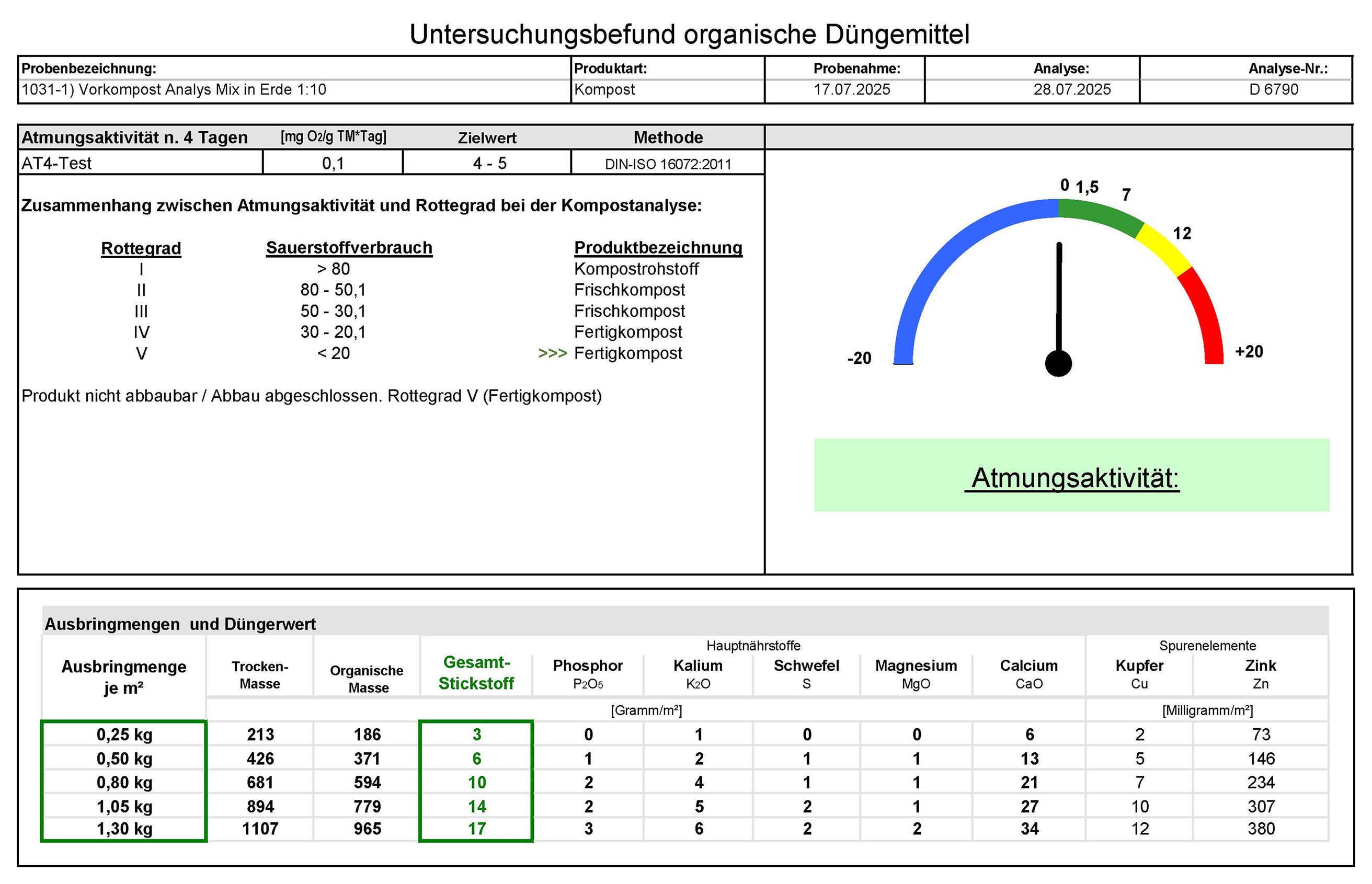This screenshot has height=884, width=1372.
Task: Select the 1,30 kg Ausbringmenge cell
Action: (x=124, y=829)
